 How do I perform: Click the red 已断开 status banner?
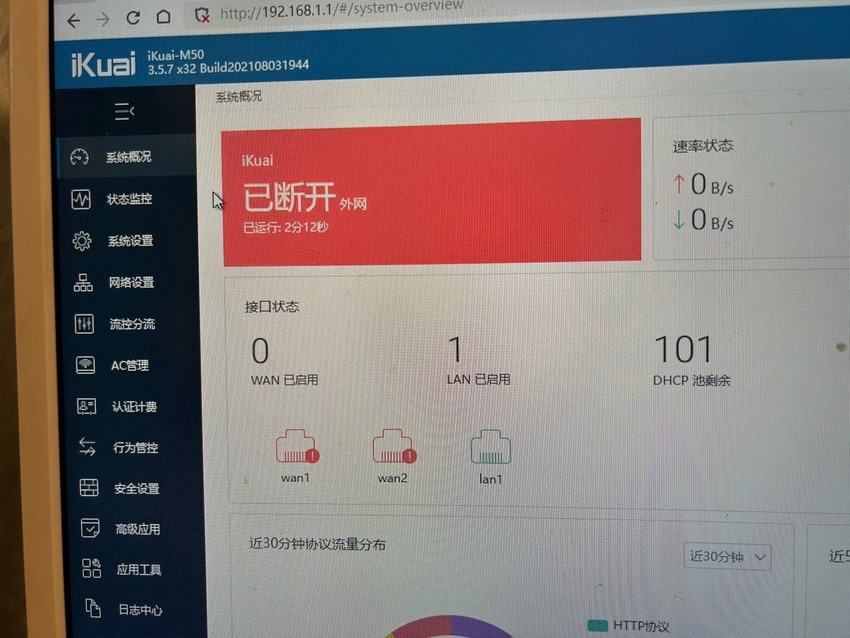coord(432,192)
